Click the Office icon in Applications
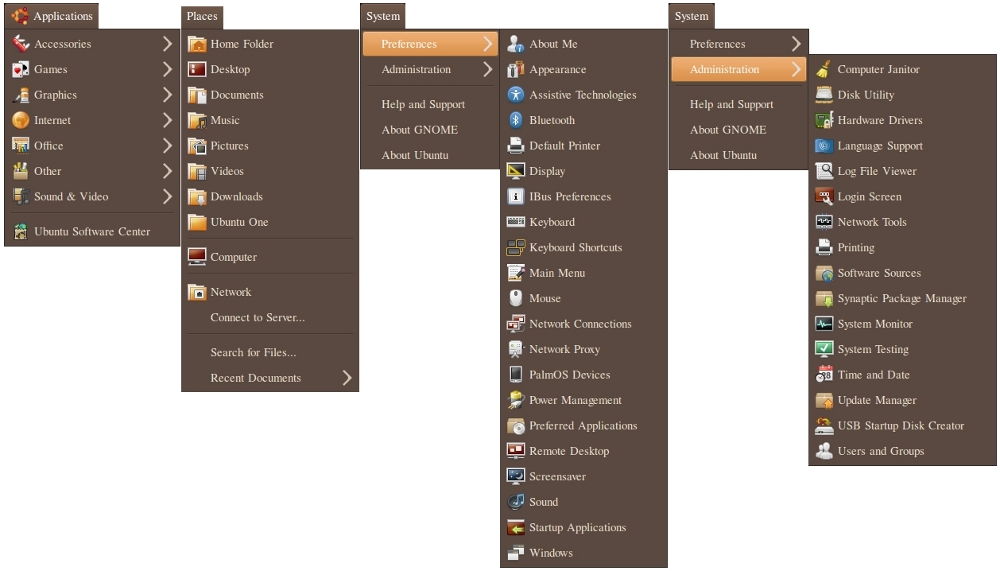Screen dimensions: 1000x571 (20, 145)
